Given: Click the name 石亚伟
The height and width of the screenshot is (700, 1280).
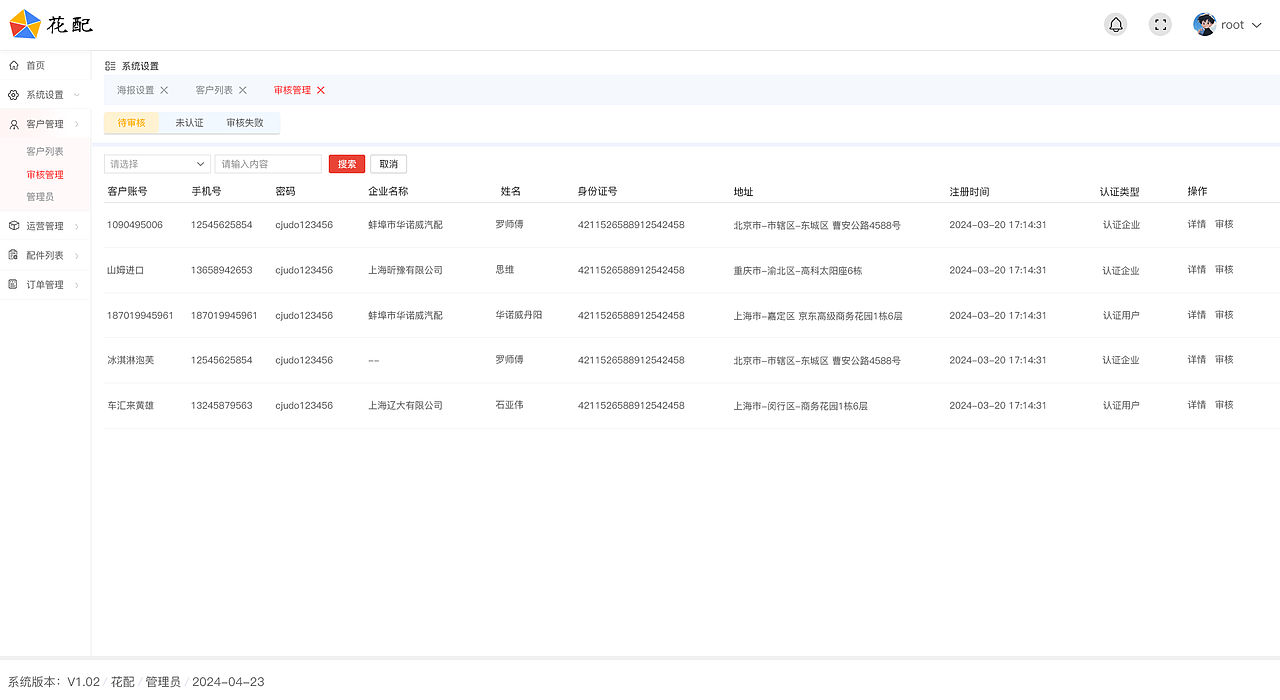Looking at the screenshot, I should (509, 405).
